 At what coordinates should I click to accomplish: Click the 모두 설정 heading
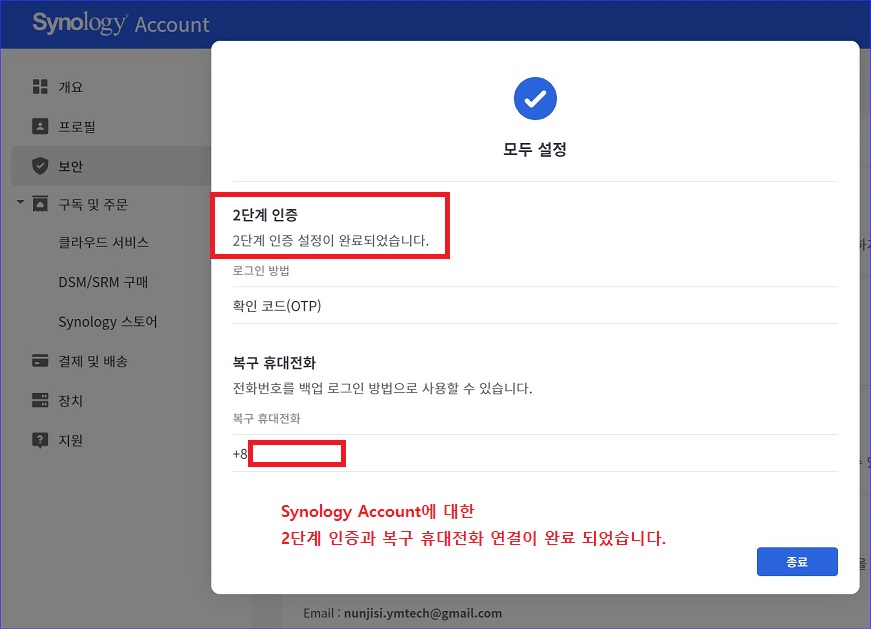(534, 149)
